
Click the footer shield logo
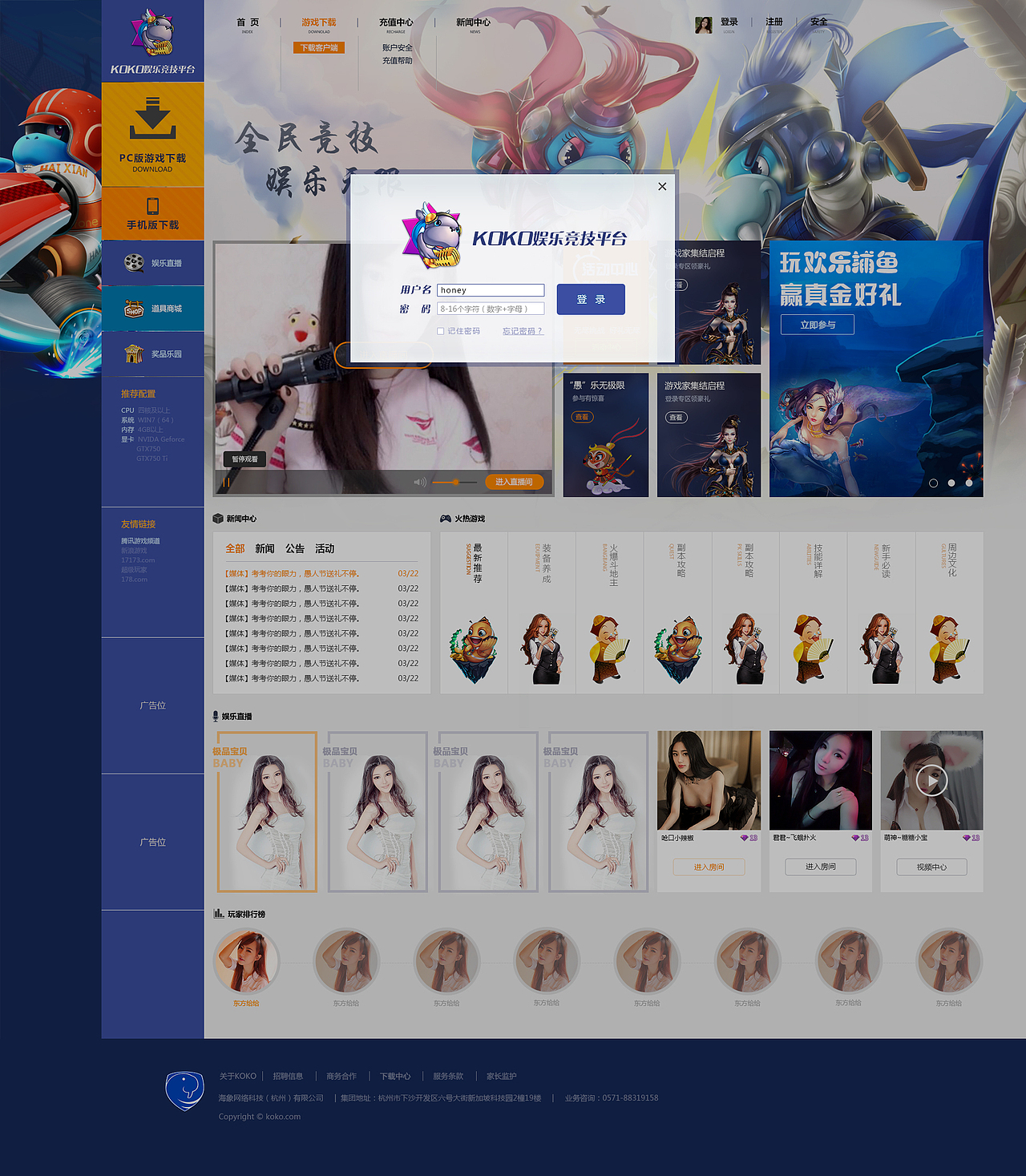pos(184,1091)
